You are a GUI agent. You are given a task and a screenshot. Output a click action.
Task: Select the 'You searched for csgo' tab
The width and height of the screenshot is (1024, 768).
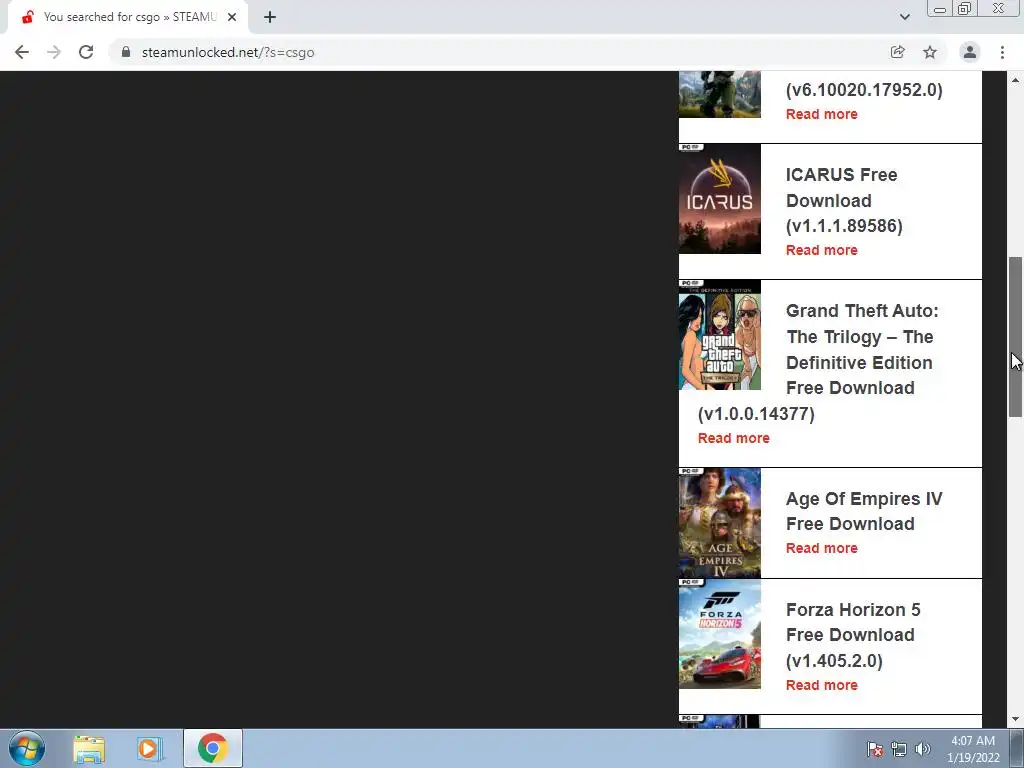pos(128,18)
